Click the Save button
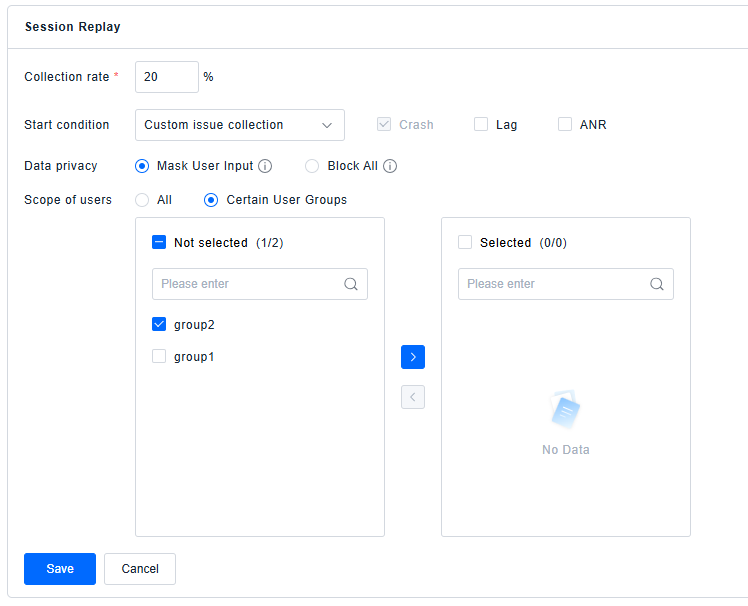Screen dimensions: 748x606 (60, 569)
